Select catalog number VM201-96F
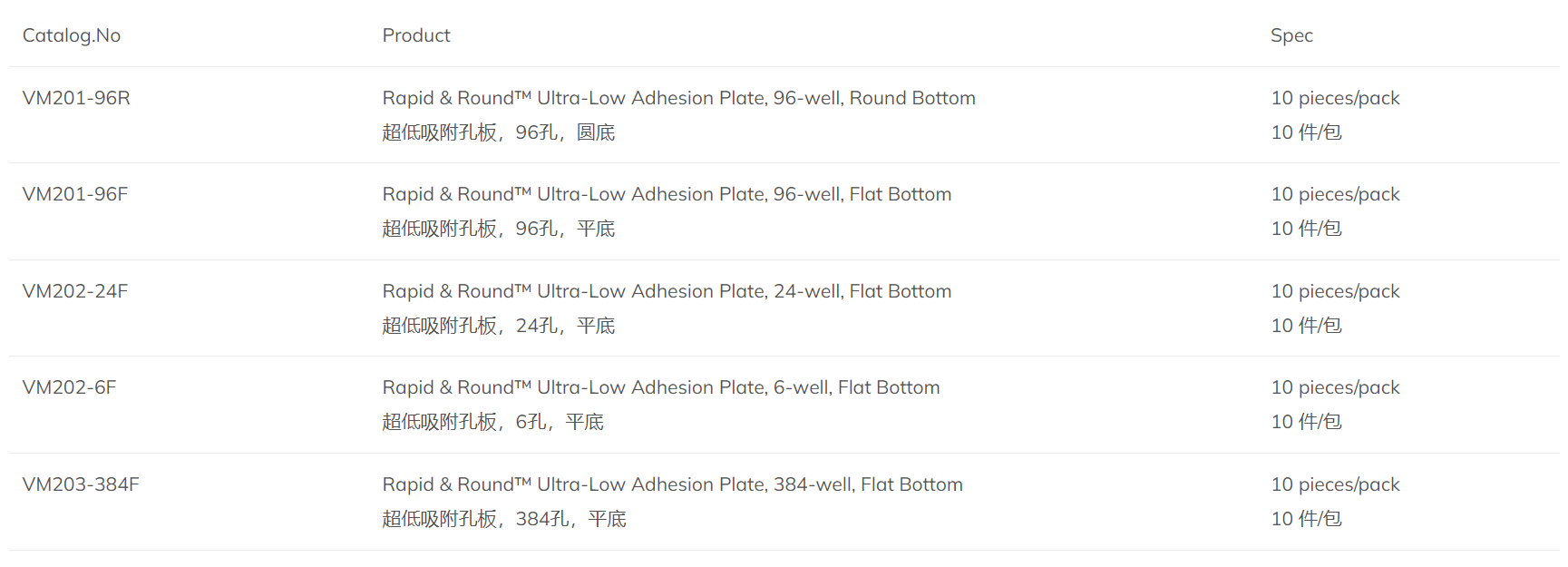This screenshot has height=567, width=1568. (x=75, y=194)
